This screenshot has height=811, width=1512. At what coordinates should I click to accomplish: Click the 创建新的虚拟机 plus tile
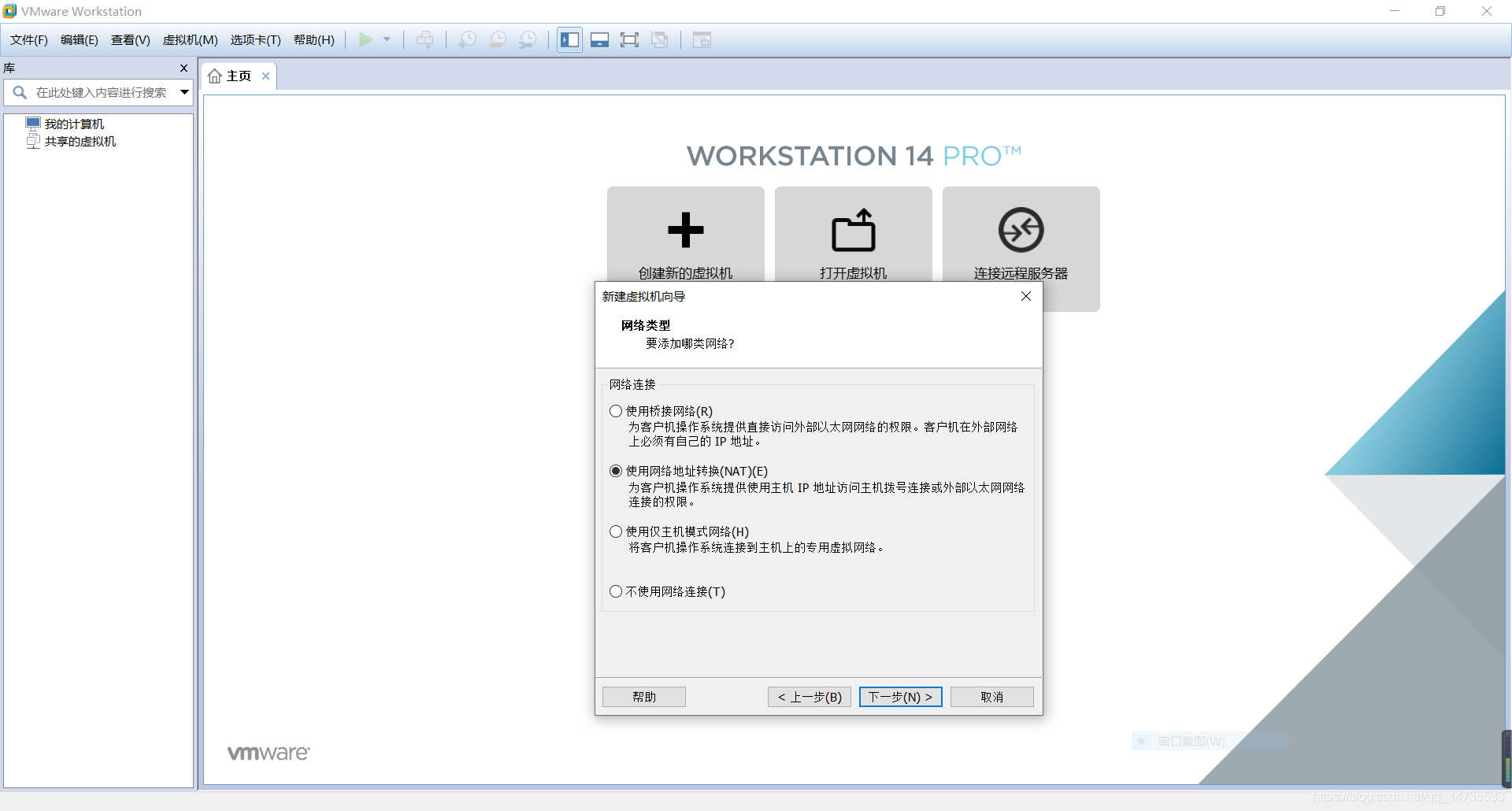click(x=685, y=234)
